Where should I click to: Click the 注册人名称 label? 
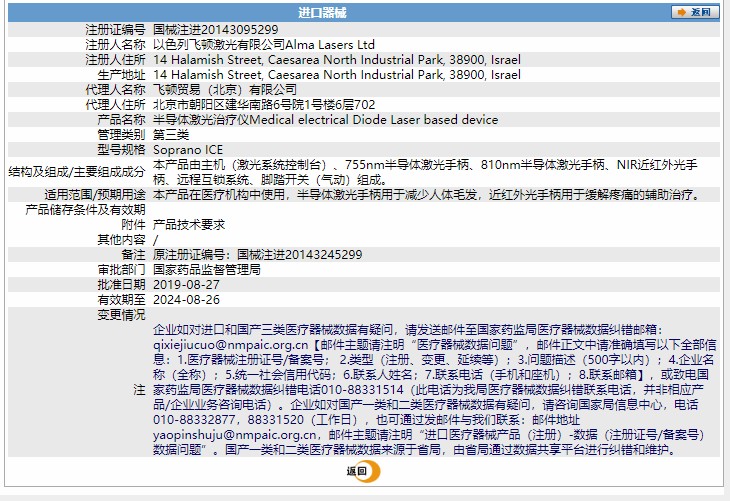(x=115, y=45)
